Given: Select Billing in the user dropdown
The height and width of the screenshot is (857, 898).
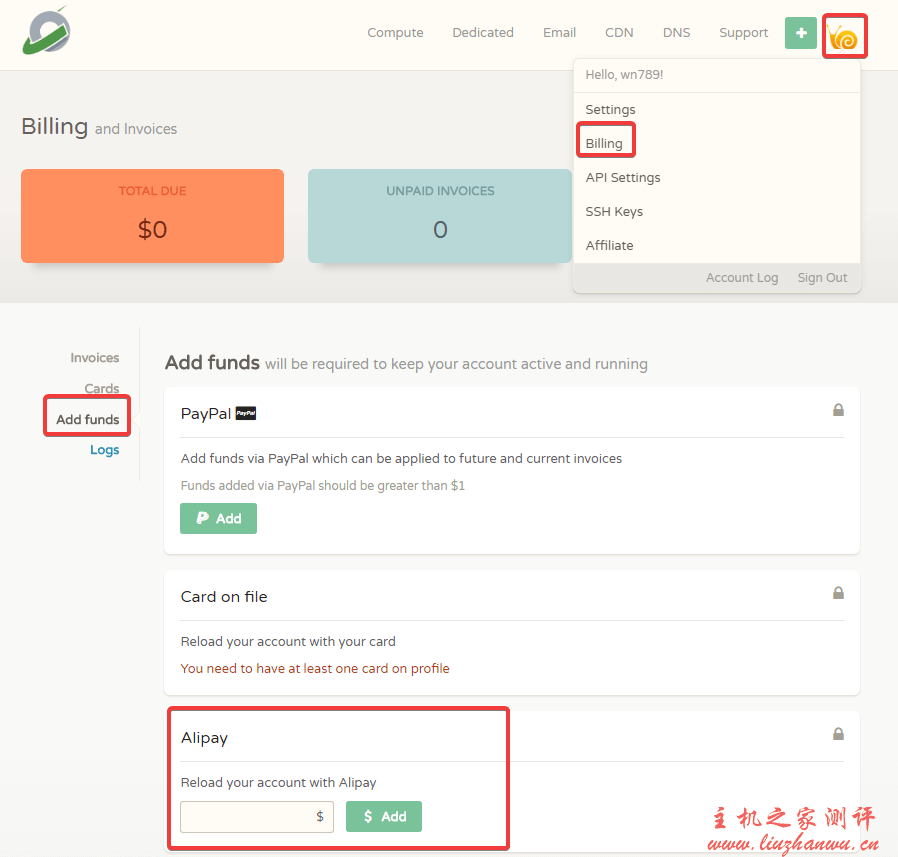Looking at the screenshot, I should (x=604, y=144).
